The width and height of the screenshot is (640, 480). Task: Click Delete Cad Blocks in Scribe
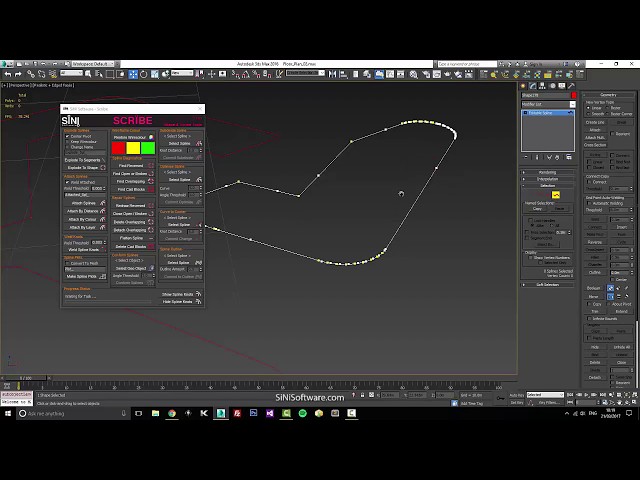pyautogui.click(x=133, y=247)
